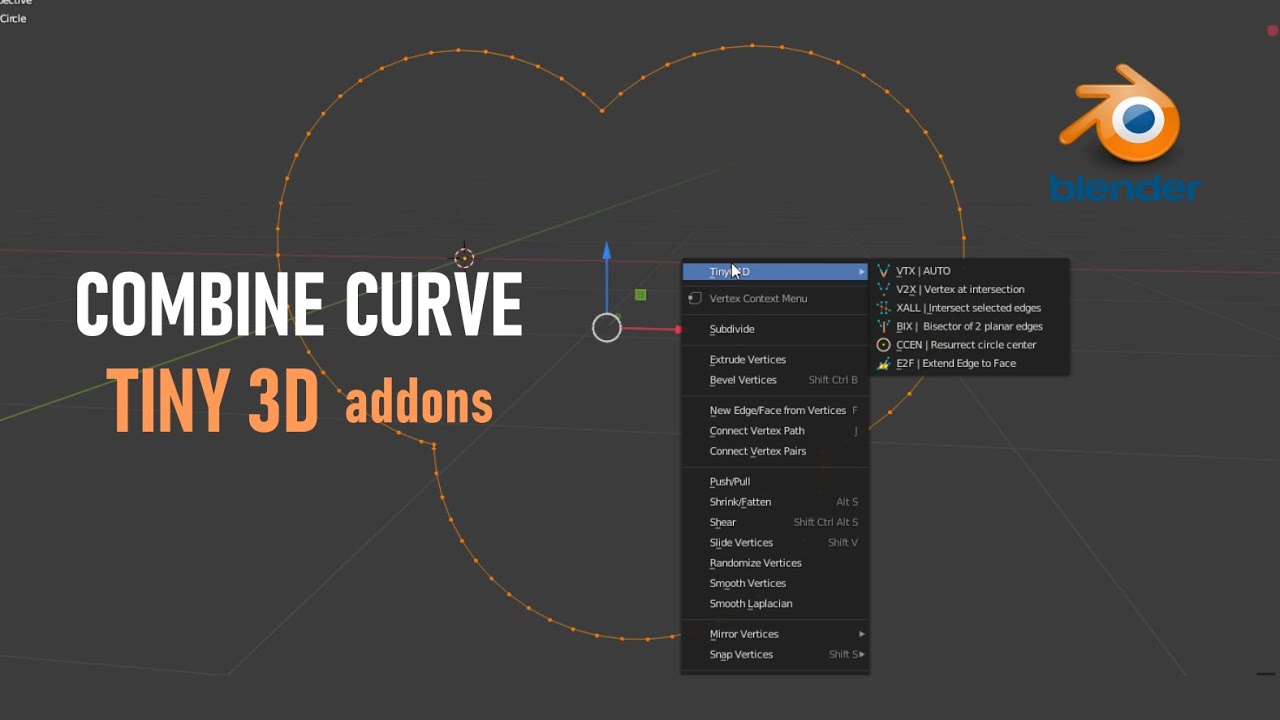Click the XALL Intersect selected edges icon

(x=883, y=308)
